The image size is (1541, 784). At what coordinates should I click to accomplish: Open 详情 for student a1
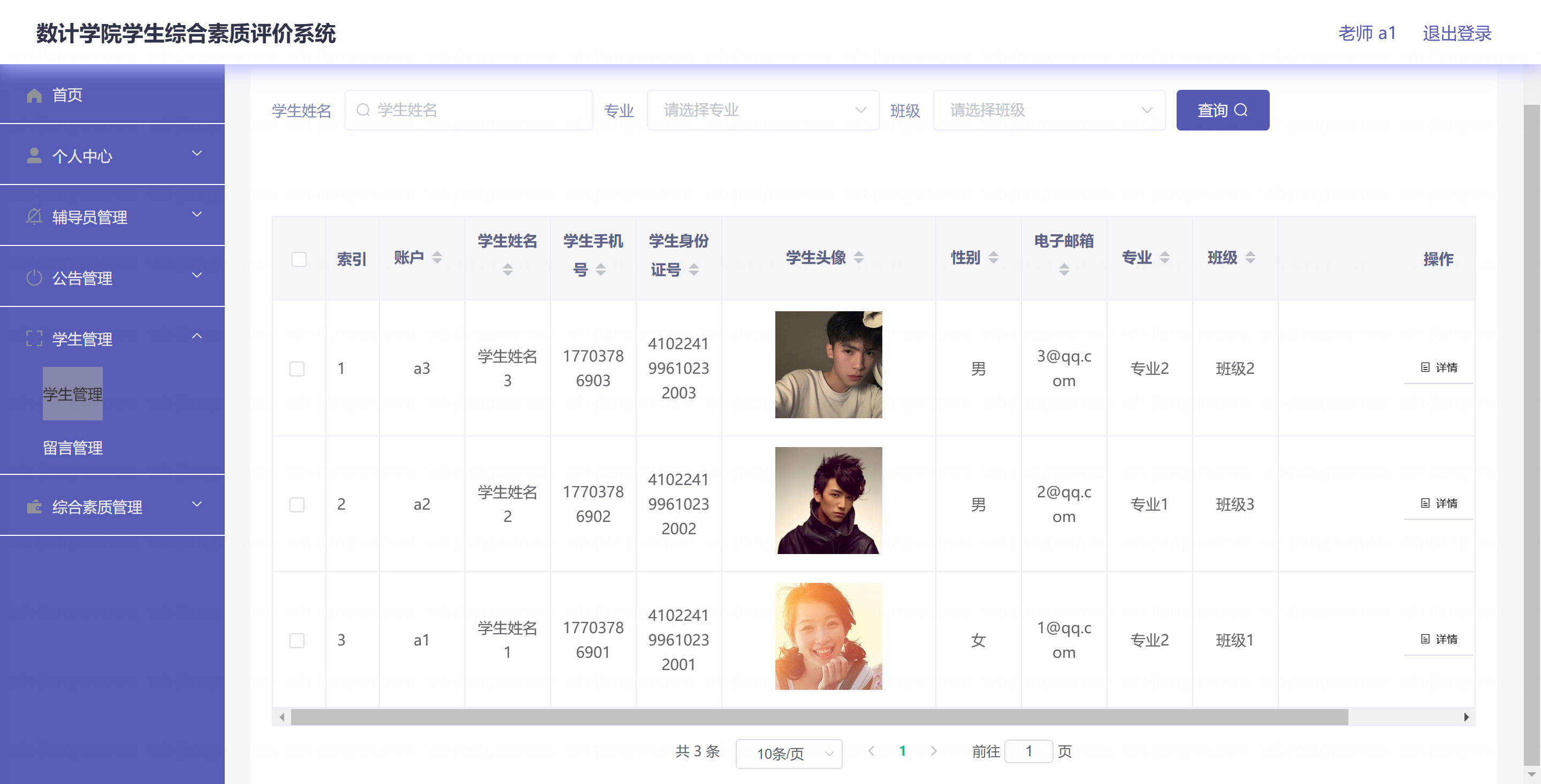coord(1439,639)
